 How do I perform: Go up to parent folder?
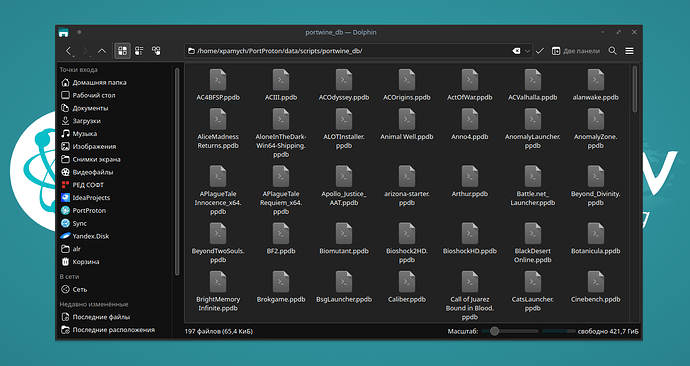(x=102, y=51)
